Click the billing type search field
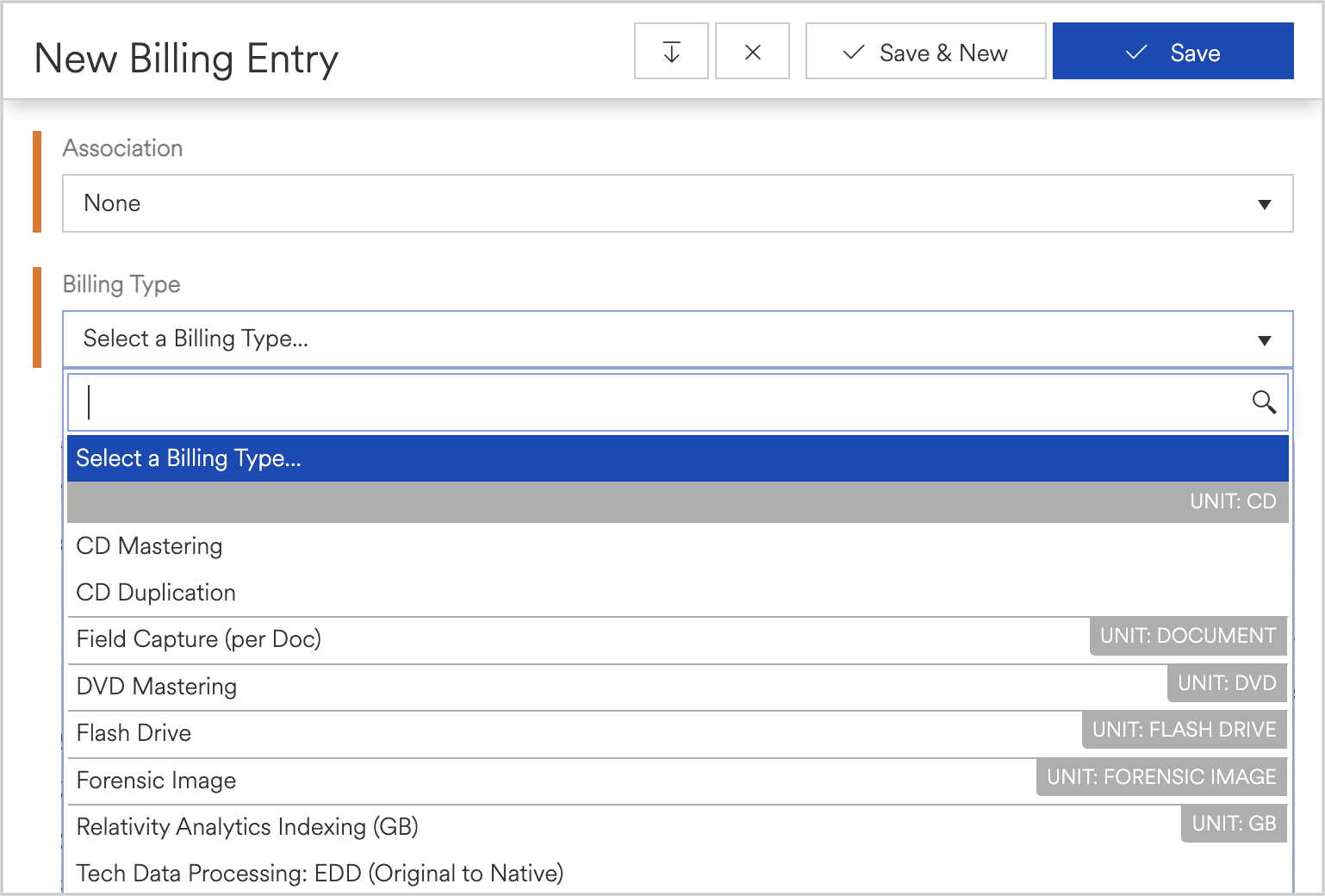The width and height of the screenshot is (1325, 896). coord(677,402)
